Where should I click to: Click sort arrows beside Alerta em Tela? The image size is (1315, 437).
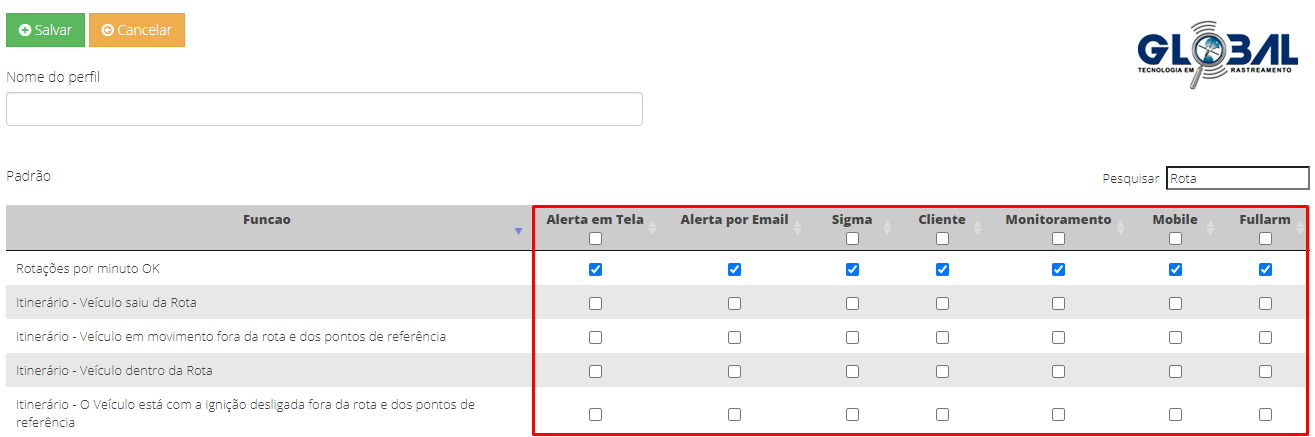(652, 228)
